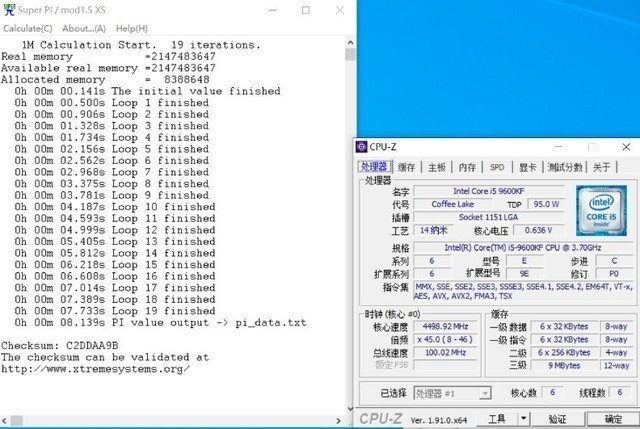This screenshot has width=640, height=429.
Task: Click the http://www.xtremesystems.org/ text
Action: [95, 369]
